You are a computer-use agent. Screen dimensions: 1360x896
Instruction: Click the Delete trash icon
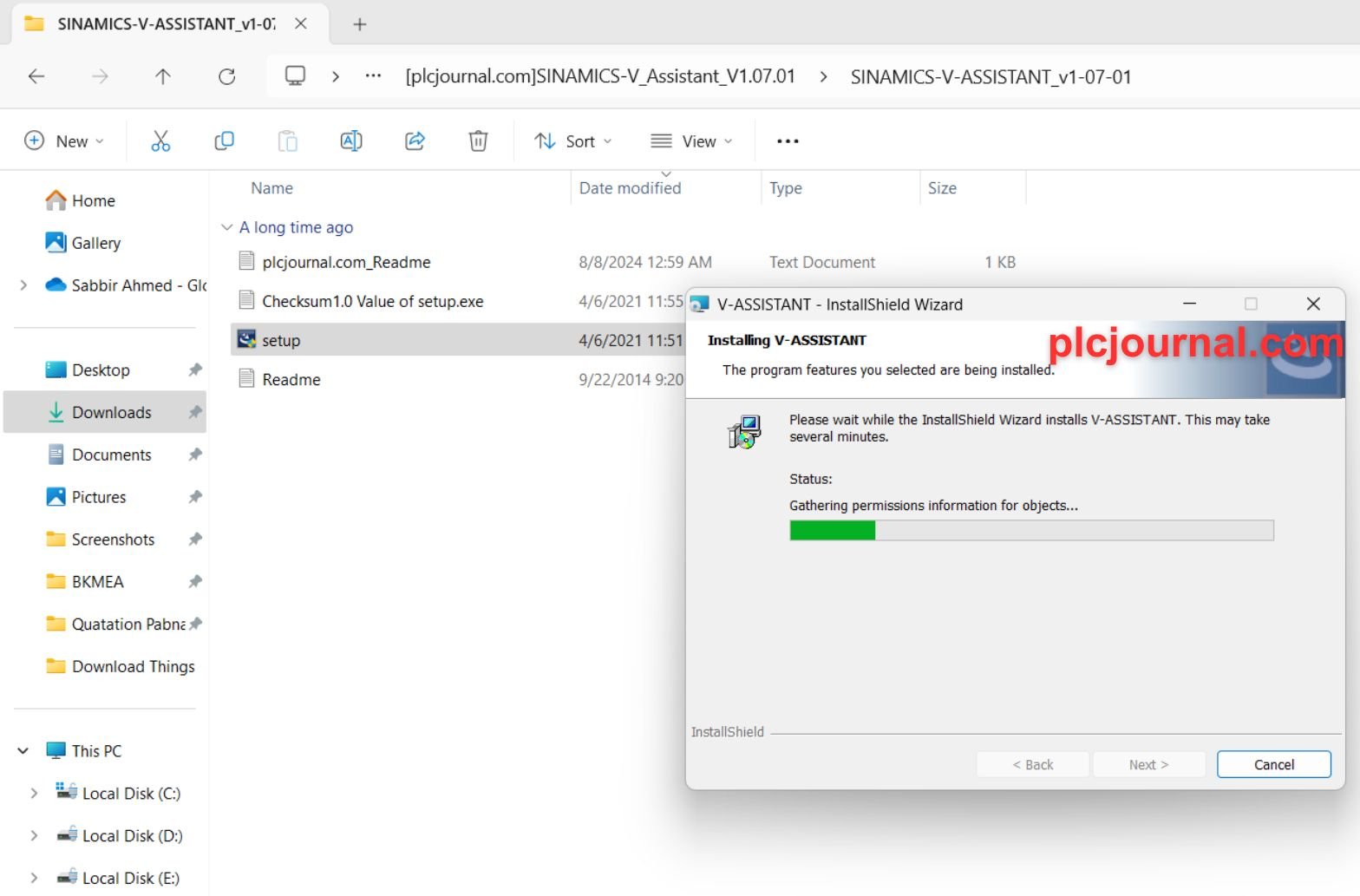pyautogui.click(x=478, y=141)
